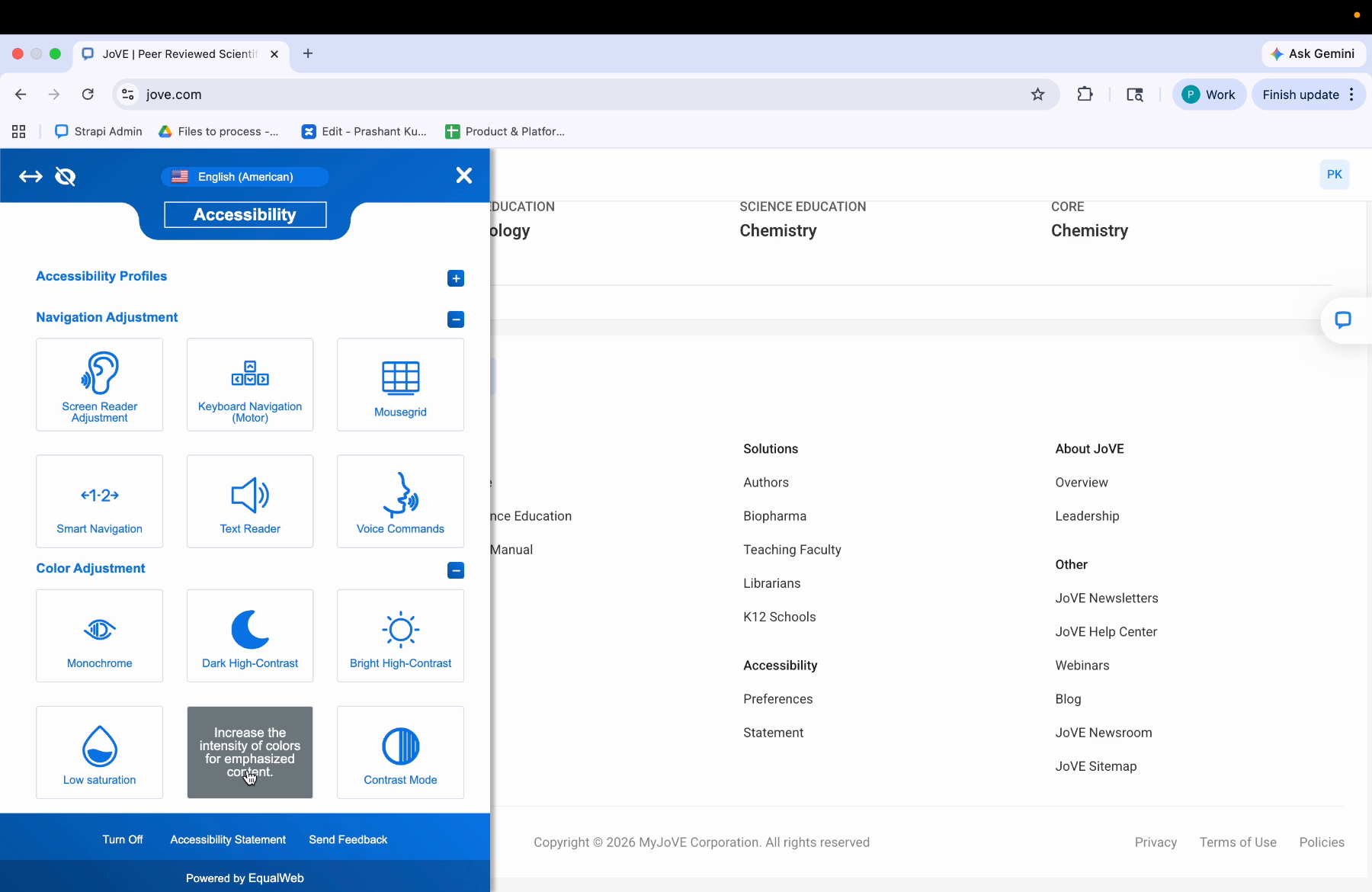Enable Keyboard Navigation (Motor) mode

pos(250,385)
